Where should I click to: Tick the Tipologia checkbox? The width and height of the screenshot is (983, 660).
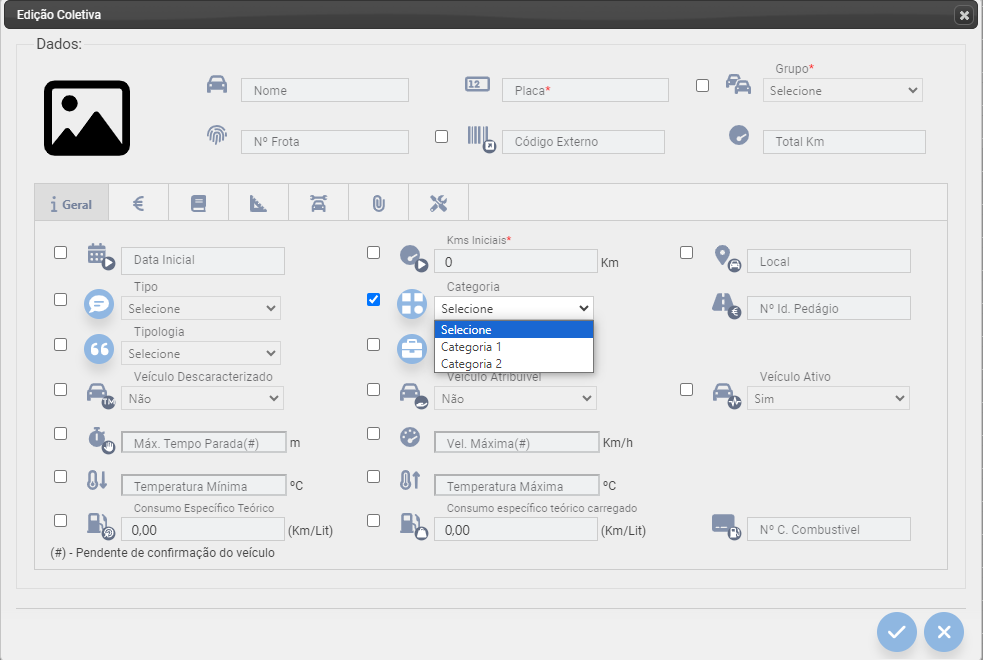point(60,344)
